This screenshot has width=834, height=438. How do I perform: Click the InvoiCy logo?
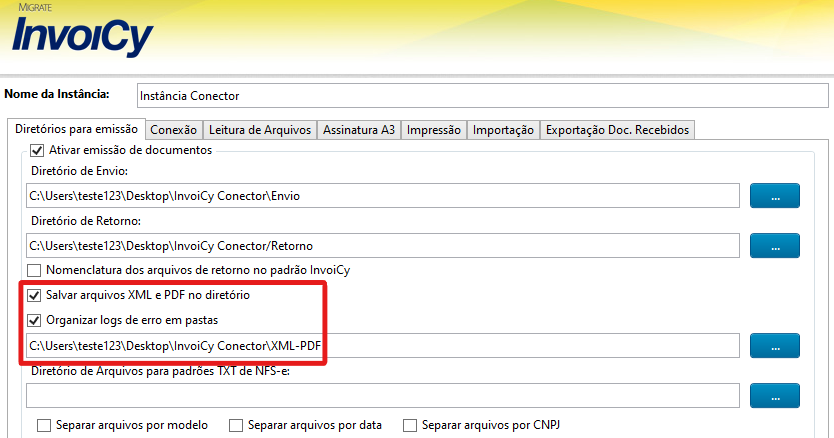click(82, 34)
